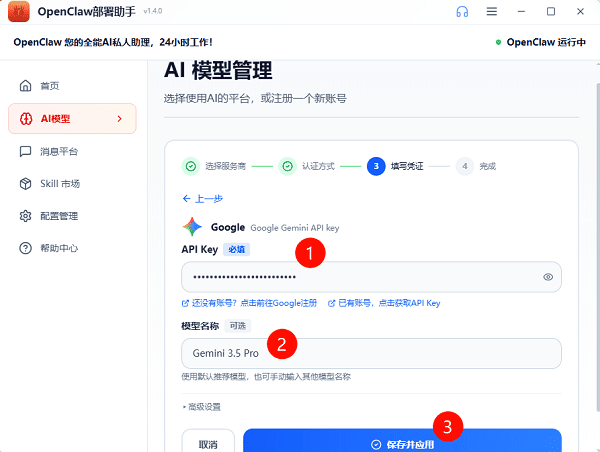This screenshot has height=452, width=600.
Task: Click the cube icon for Skill 市场
Action: (x=25, y=184)
